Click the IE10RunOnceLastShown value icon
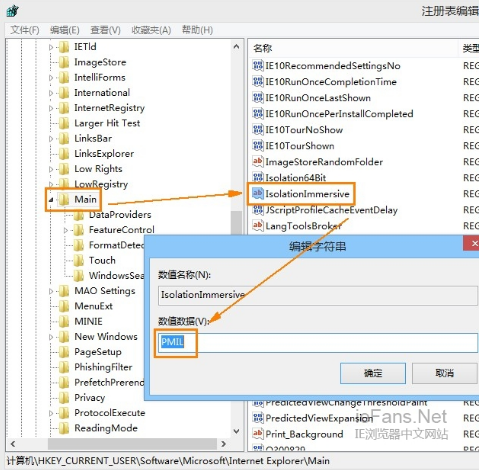Viewport: 483px width, 470px height. [x=258, y=98]
